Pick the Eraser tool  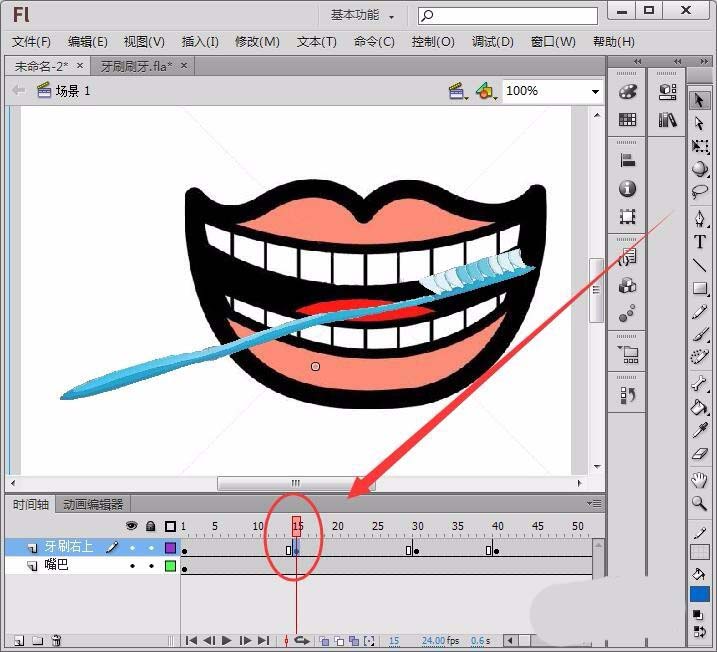click(700, 455)
